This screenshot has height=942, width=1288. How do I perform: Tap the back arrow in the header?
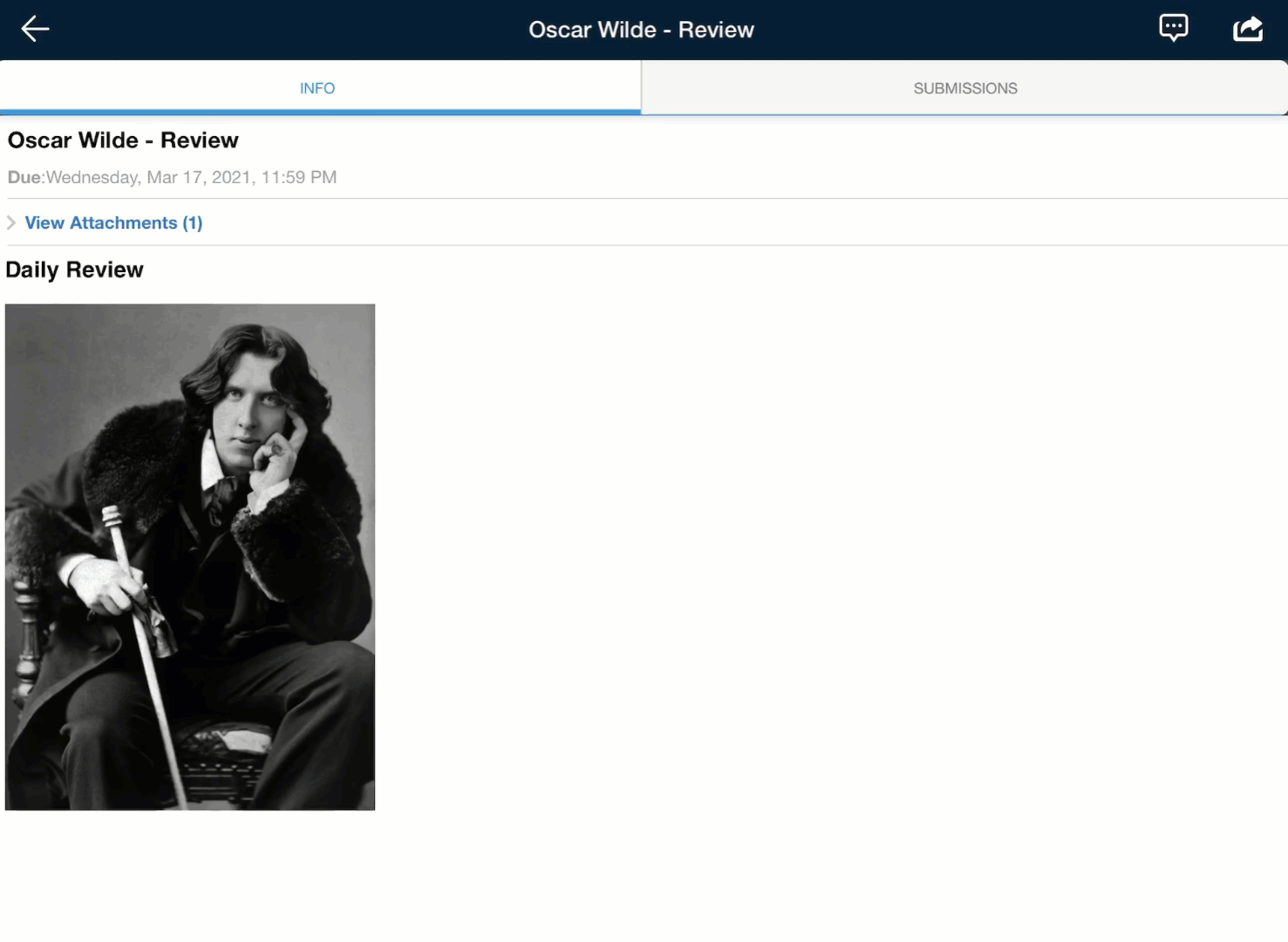click(35, 29)
